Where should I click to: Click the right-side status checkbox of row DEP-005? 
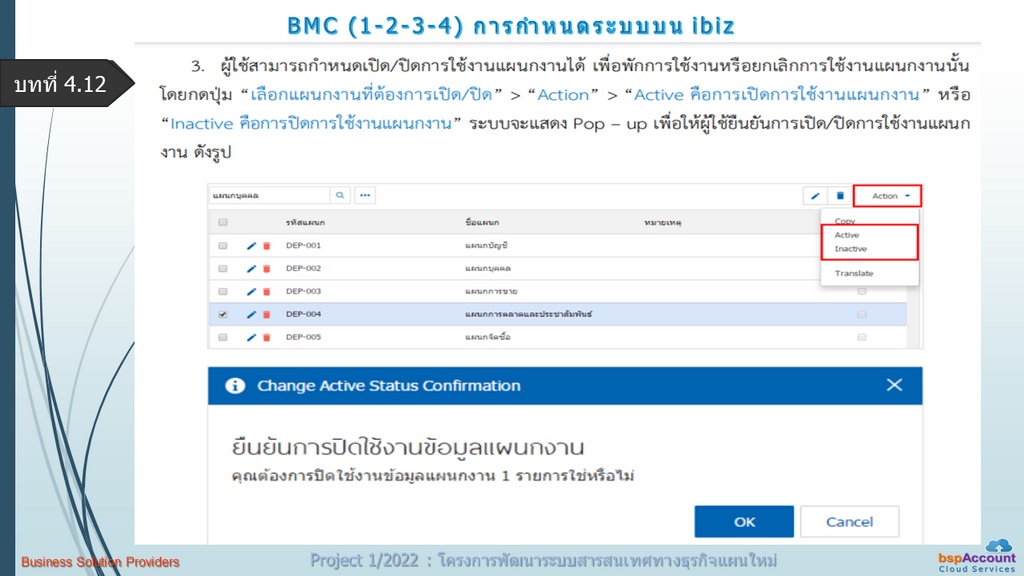(862, 337)
